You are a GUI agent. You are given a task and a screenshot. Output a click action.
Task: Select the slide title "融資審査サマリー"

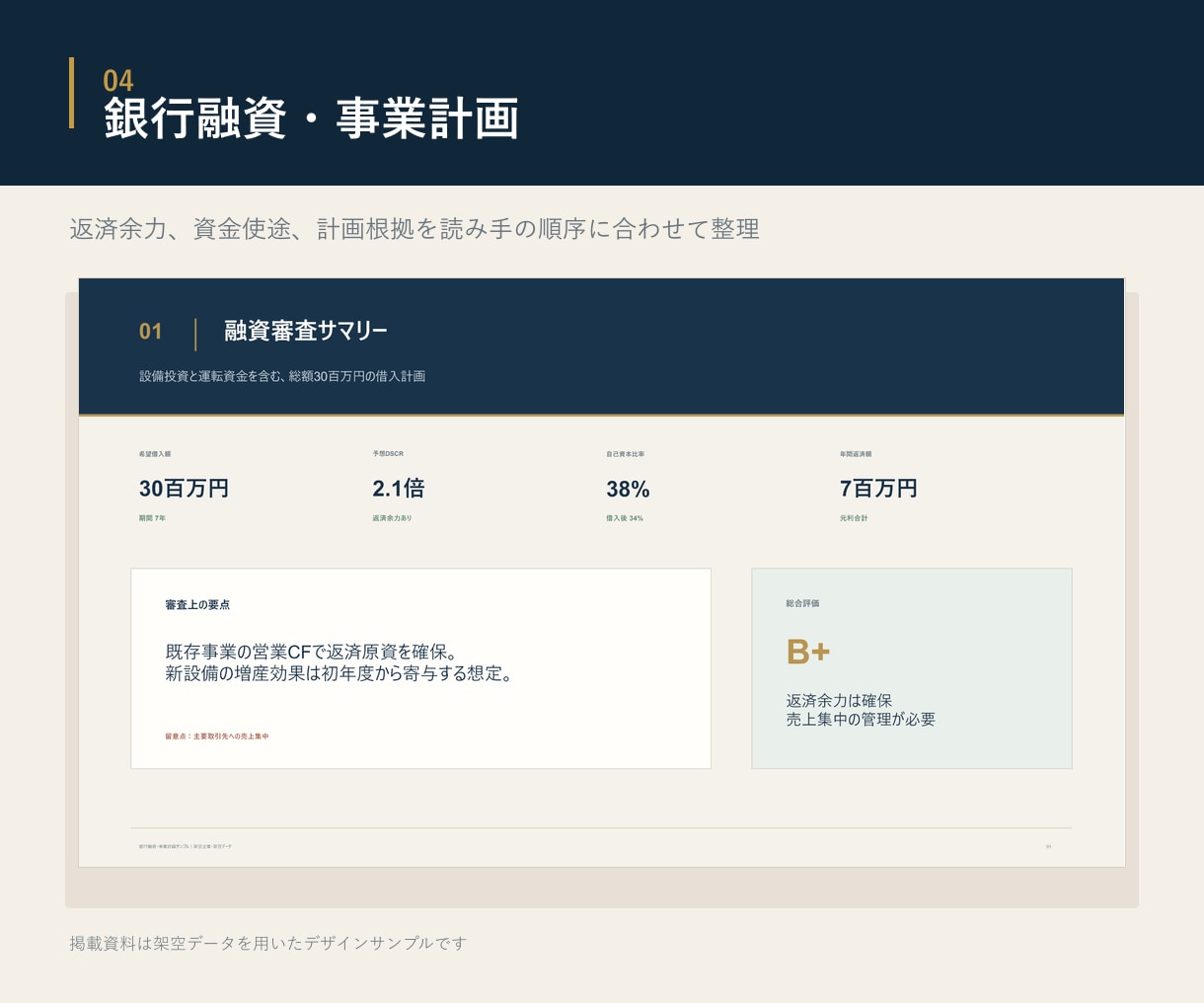pyautogui.click(x=306, y=331)
